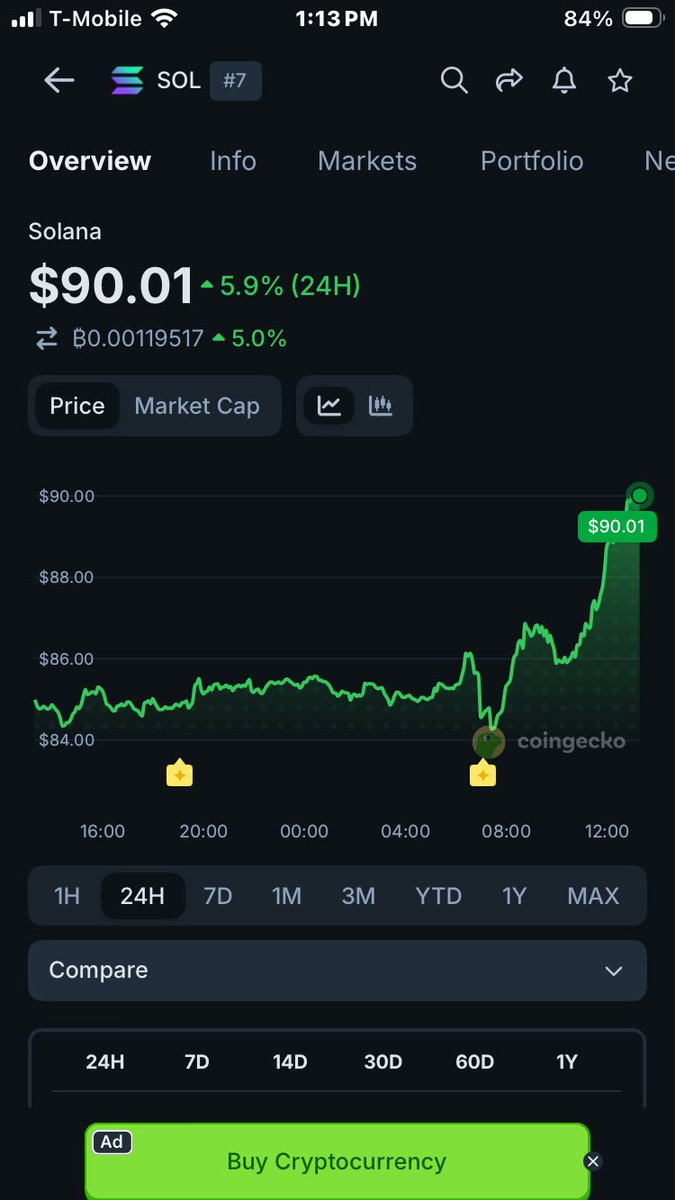Screen dimensions: 675x1200
Task: Tap the back arrow icon
Action: tap(59, 81)
